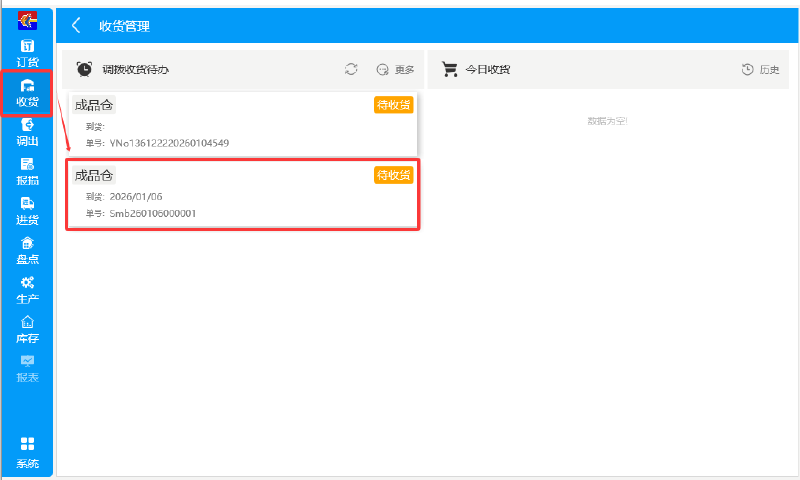Open the 进货 (purchasing) sidebar module
This screenshot has height=480, width=800.
tap(27, 211)
